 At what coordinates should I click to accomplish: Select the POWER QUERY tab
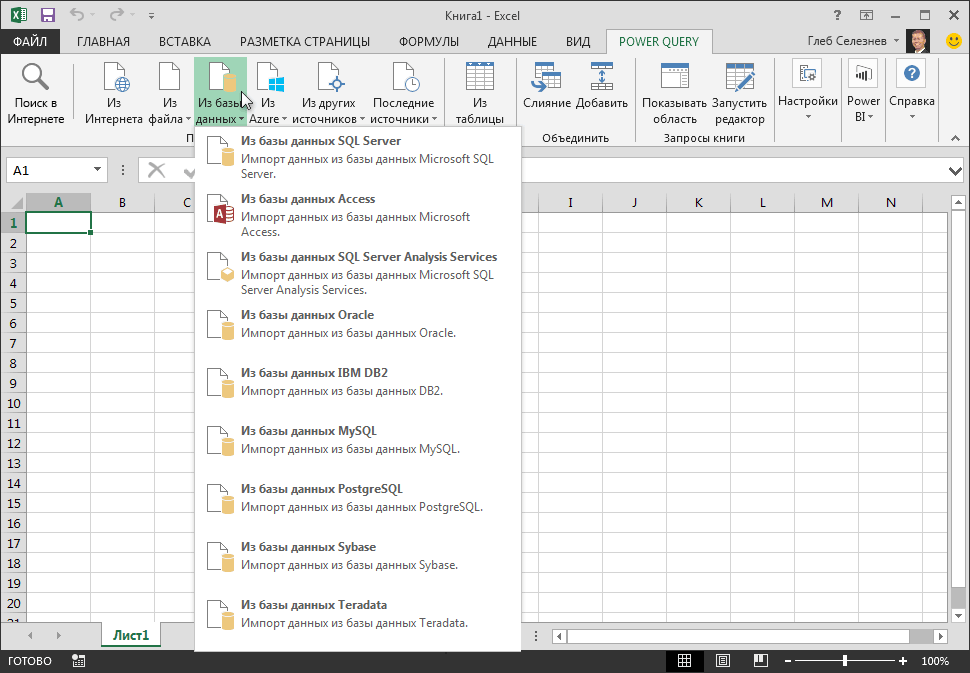coord(659,41)
